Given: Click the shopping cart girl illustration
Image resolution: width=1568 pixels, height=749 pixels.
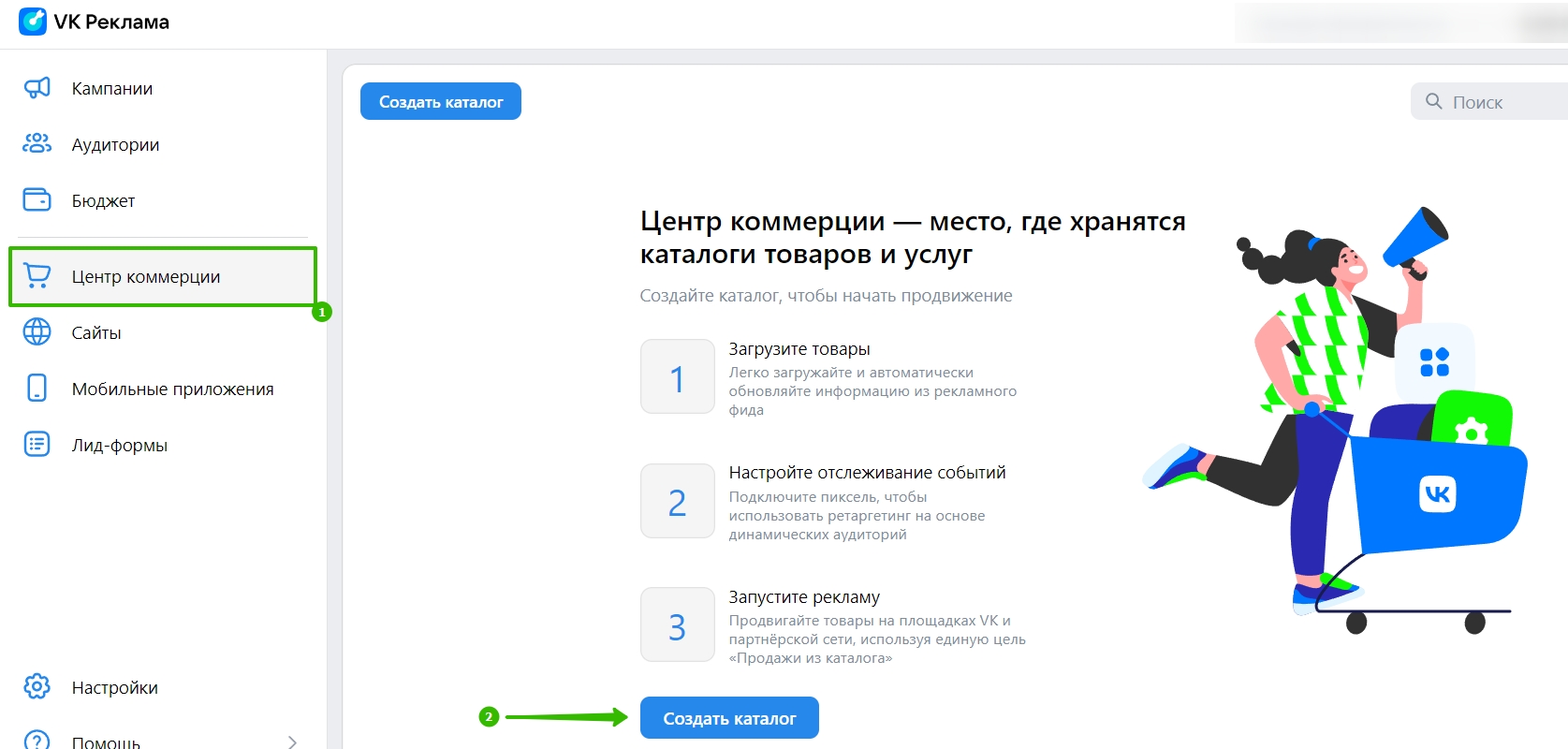Looking at the screenshot, I should 1334,420.
